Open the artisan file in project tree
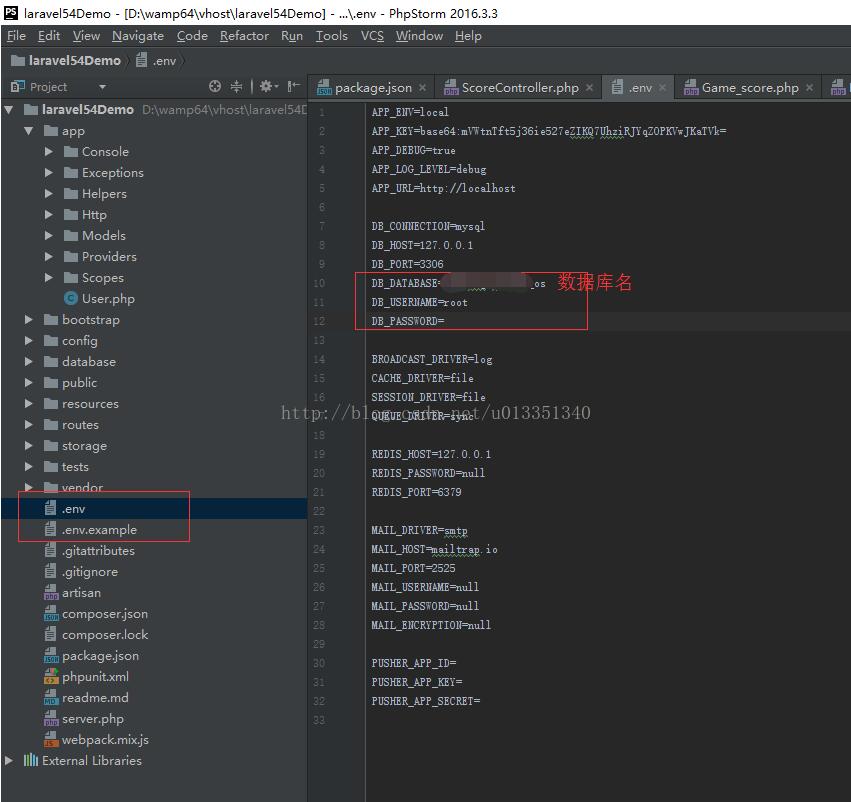Viewport: 851px width, 802px height. [81, 593]
